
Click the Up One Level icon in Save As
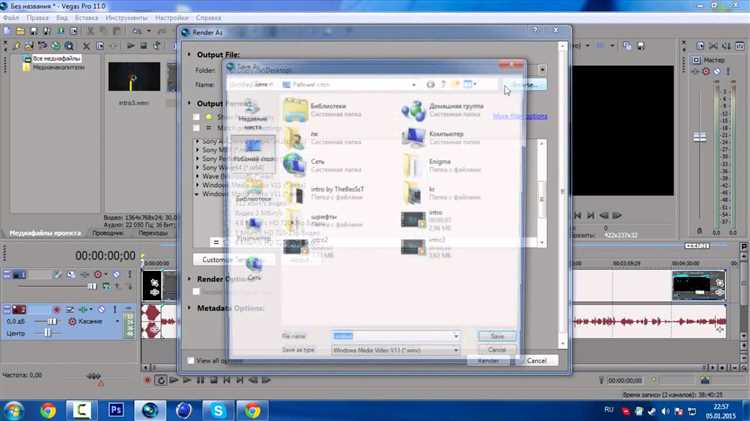tap(443, 84)
